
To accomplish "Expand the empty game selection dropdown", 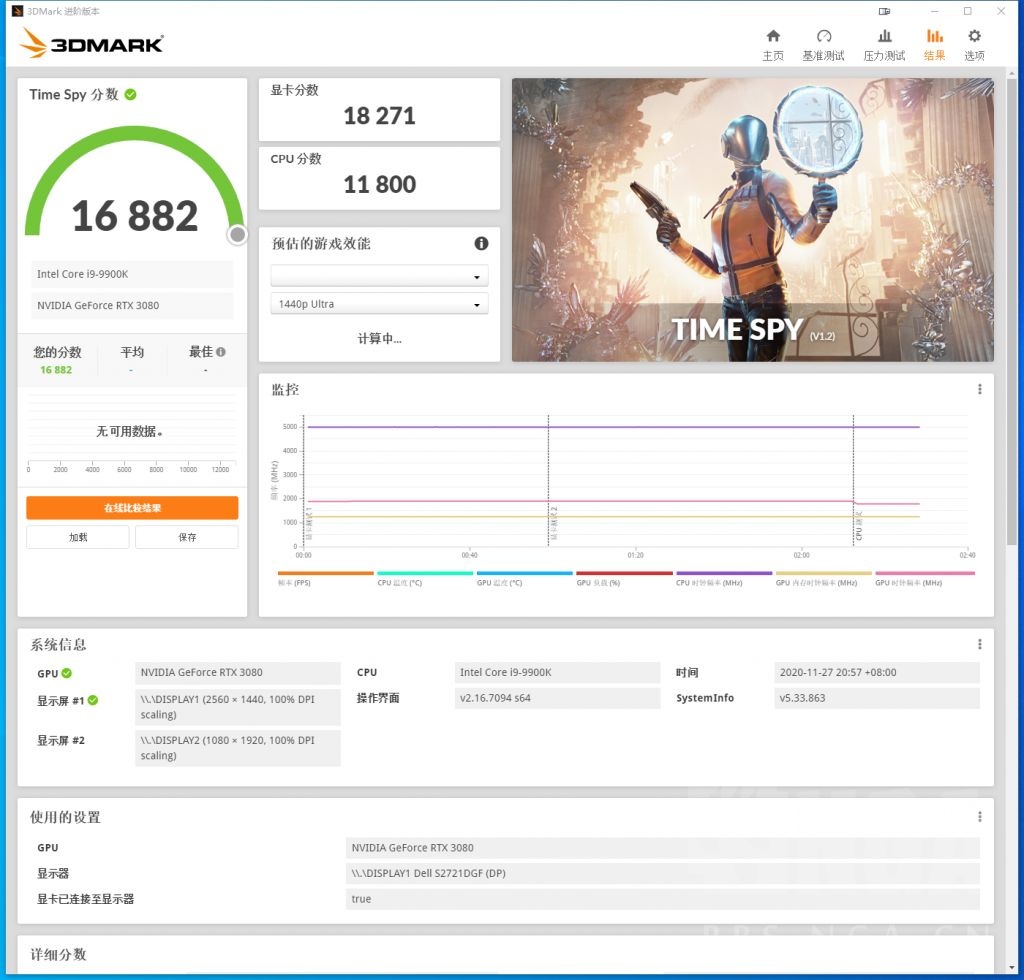I will pyautogui.click(x=379, y=276).
